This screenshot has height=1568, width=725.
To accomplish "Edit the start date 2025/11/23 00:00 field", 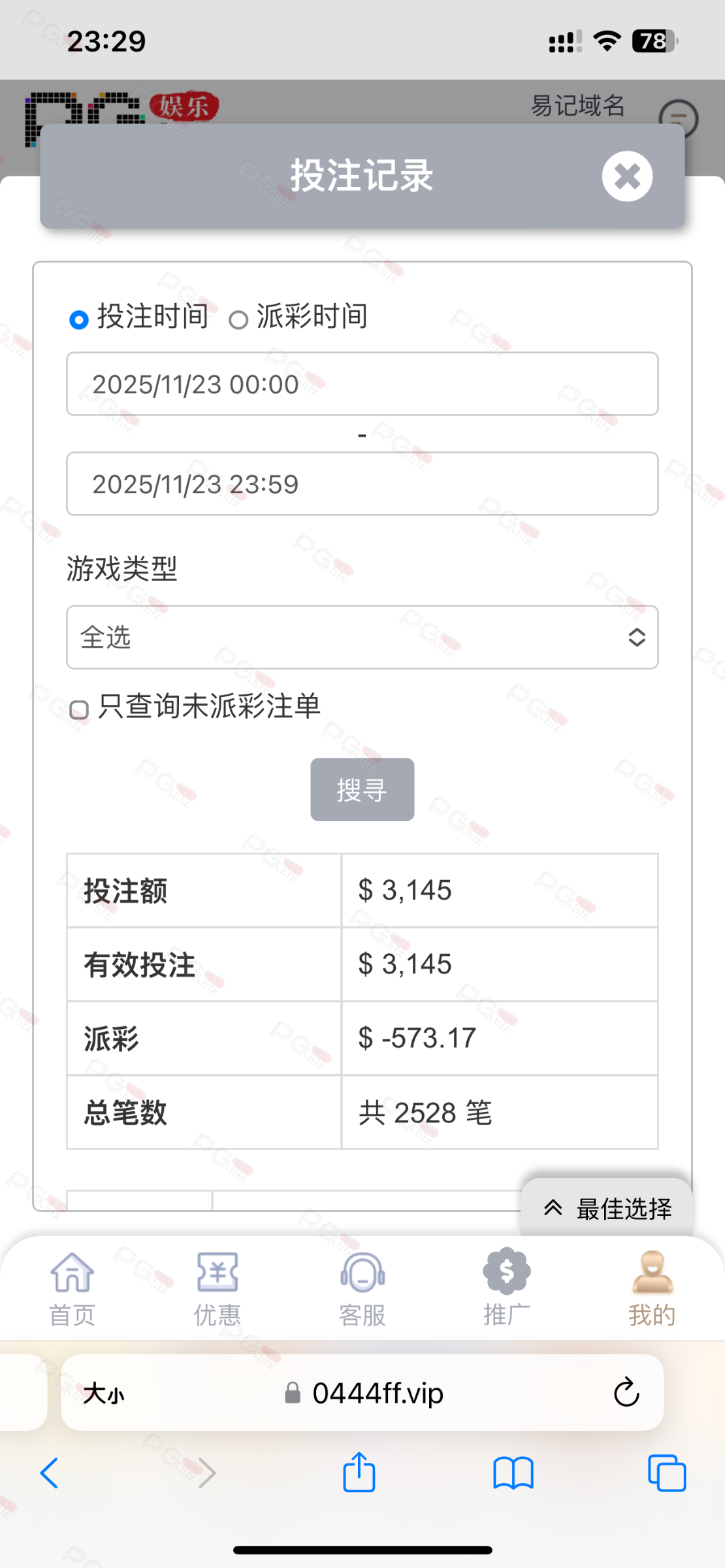I will tap(362, 384).
